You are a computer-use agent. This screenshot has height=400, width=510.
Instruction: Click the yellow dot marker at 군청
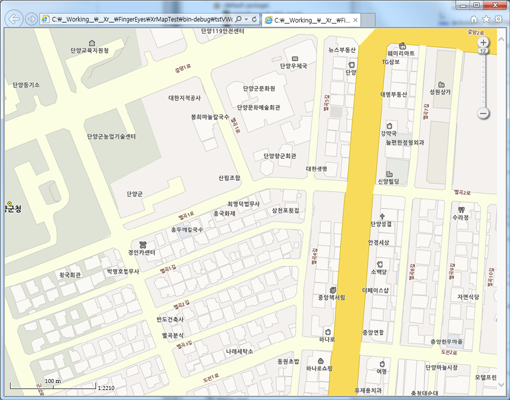coord(9,203)
